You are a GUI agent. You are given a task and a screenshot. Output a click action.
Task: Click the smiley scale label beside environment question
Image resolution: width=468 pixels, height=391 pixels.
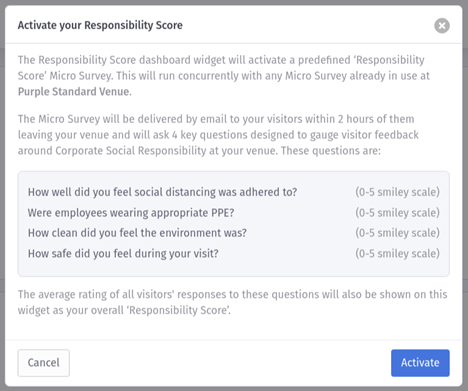(x=397, y=233)
